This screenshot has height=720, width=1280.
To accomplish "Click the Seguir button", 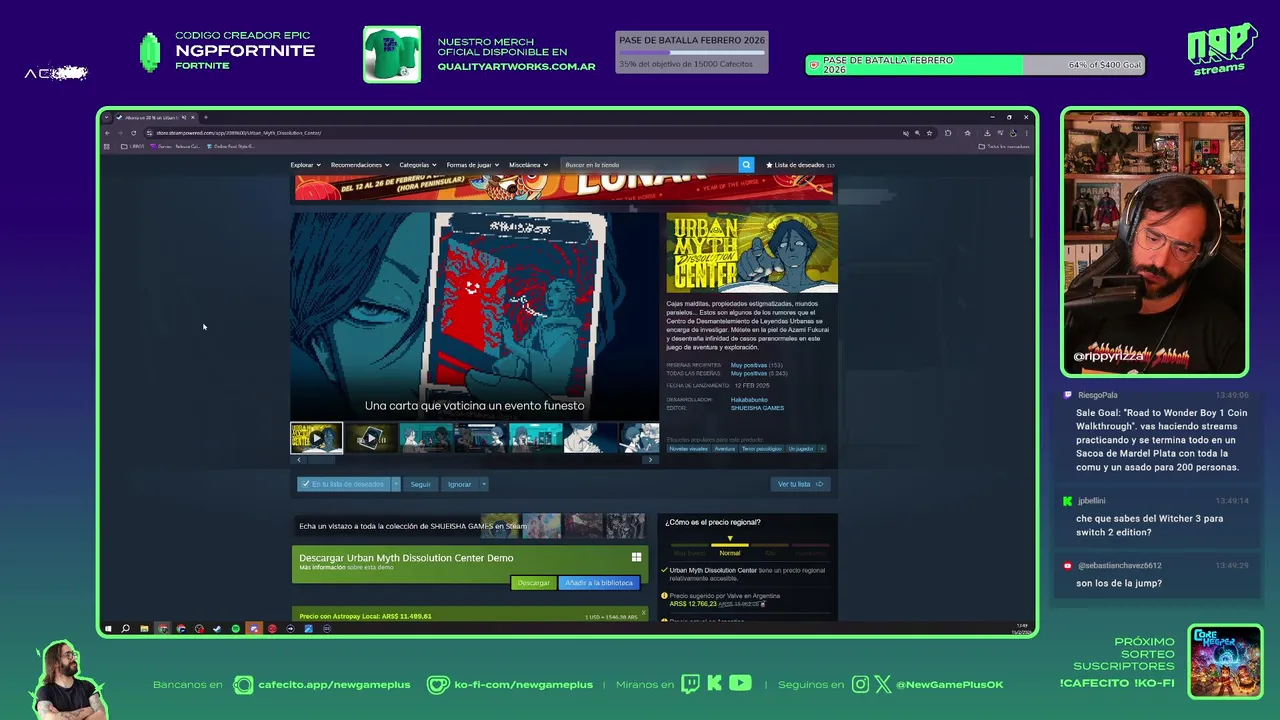I will pyautogui.click(x=420, y=484).
